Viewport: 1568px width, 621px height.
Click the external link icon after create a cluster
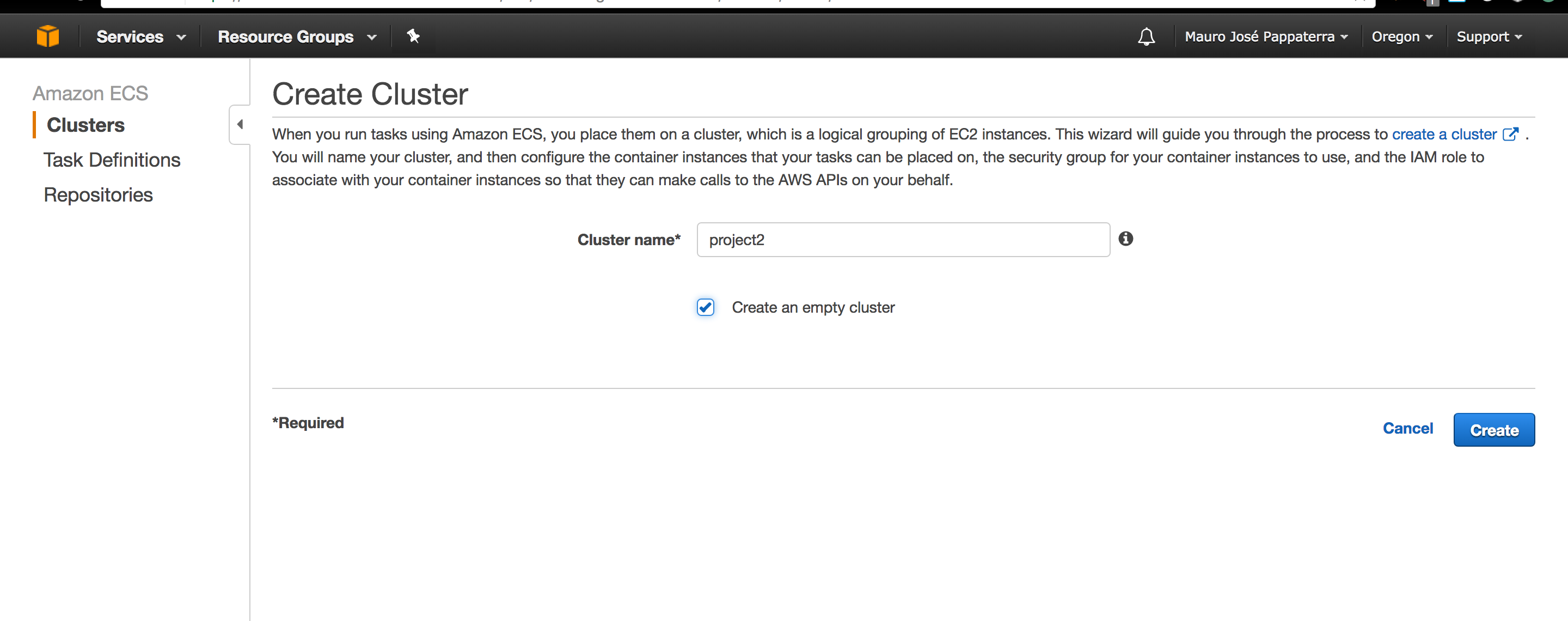coord(1510,134)
